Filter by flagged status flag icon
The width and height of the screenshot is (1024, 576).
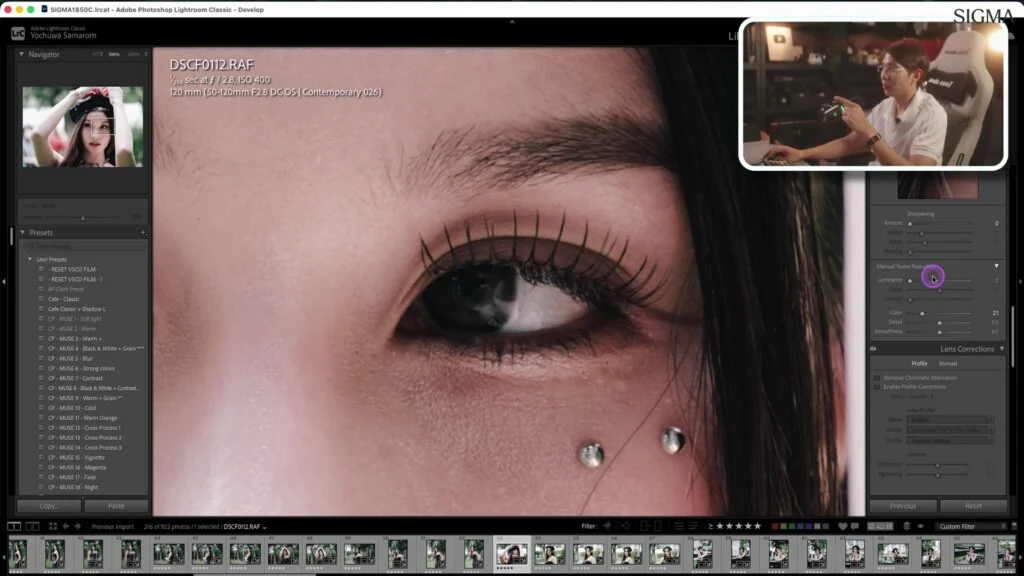click(607, 526)
